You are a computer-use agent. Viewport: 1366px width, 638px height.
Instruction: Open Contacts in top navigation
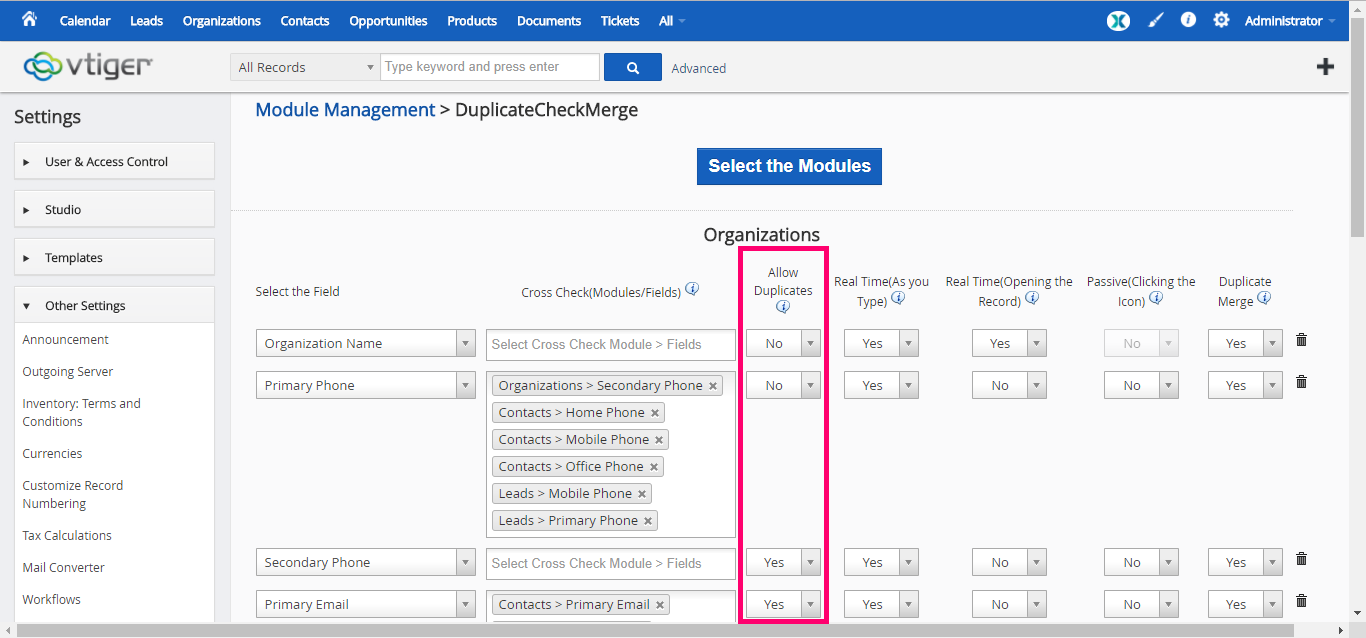[x=305, y=20]
